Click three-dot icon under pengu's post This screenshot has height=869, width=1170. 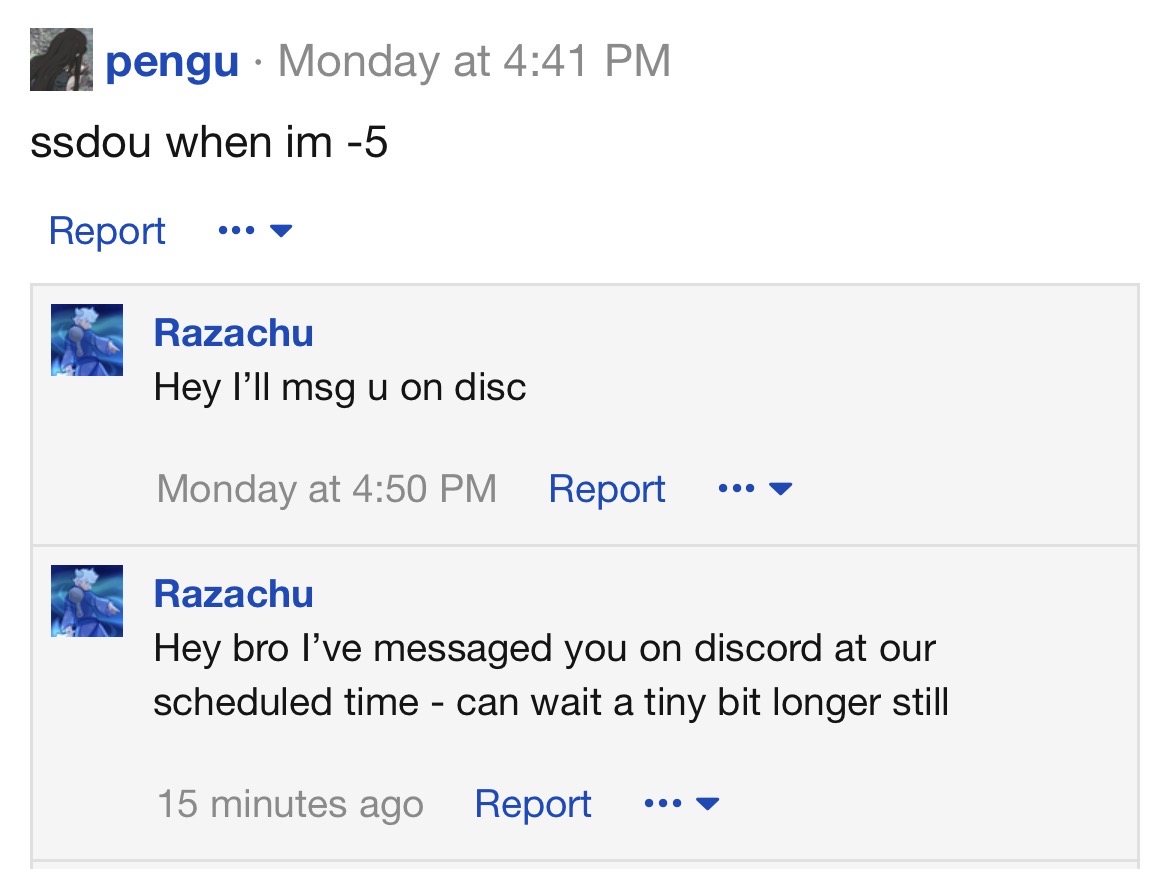(x=235, y=231)
